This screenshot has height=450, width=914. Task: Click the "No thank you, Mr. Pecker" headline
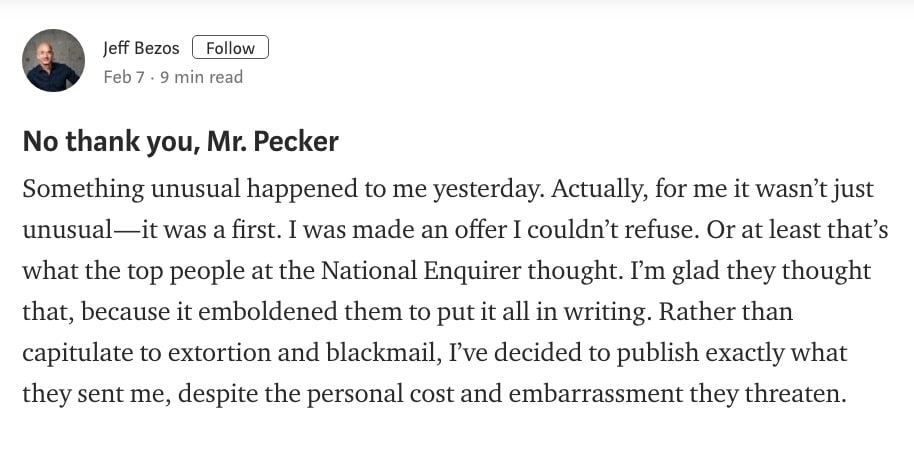coord(181,141)
